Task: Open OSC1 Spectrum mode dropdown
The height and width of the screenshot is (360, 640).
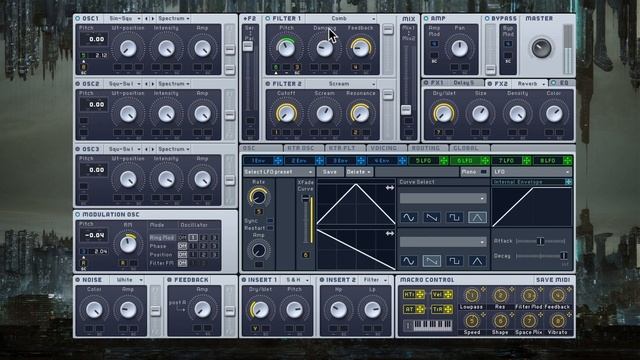Action: pyautogui.click(x=173, y=18)
